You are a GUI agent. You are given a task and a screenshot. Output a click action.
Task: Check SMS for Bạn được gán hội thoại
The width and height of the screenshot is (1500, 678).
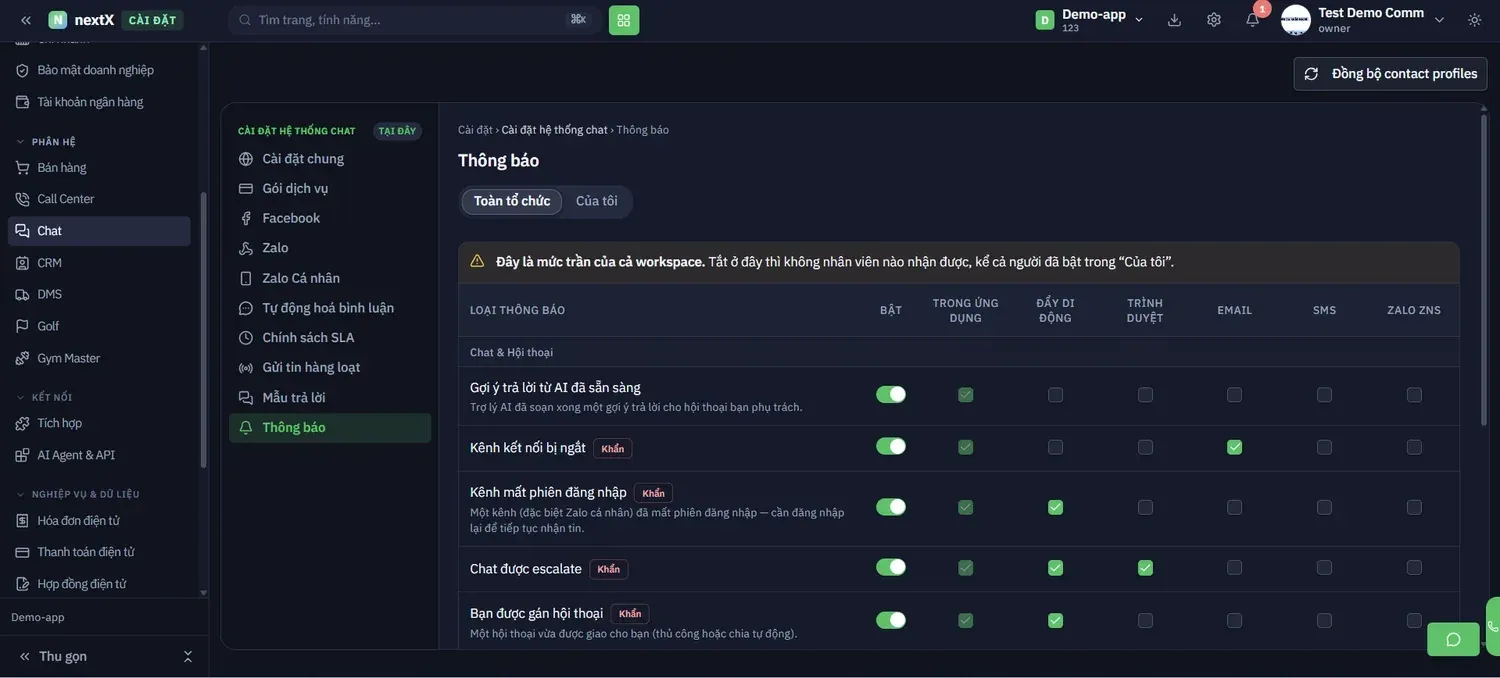(1325, 620)
